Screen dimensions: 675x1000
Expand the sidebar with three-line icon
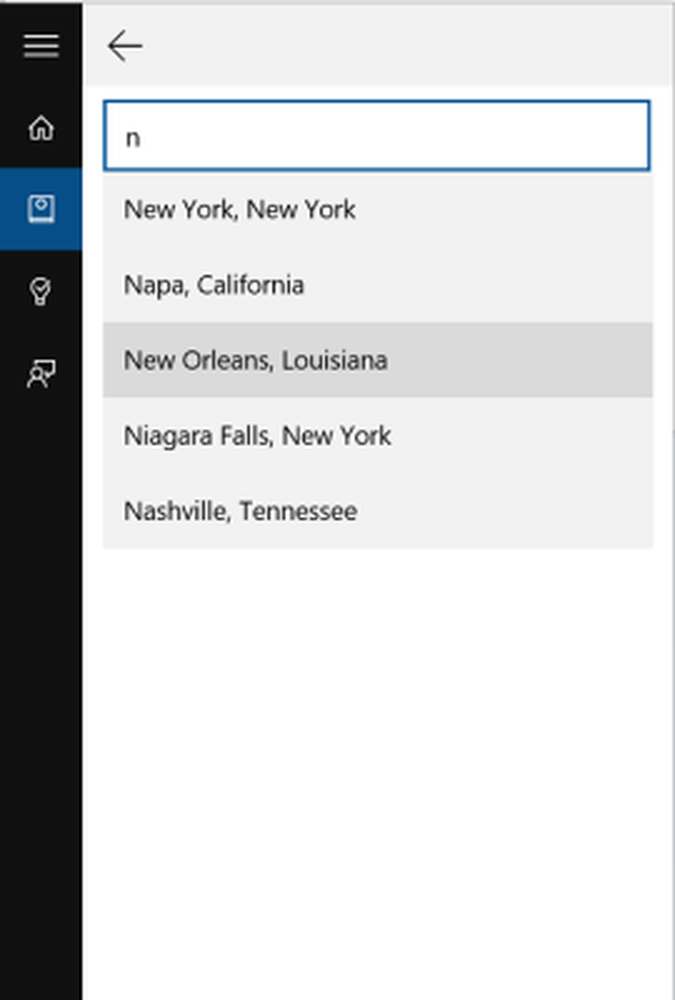[41, 46]
